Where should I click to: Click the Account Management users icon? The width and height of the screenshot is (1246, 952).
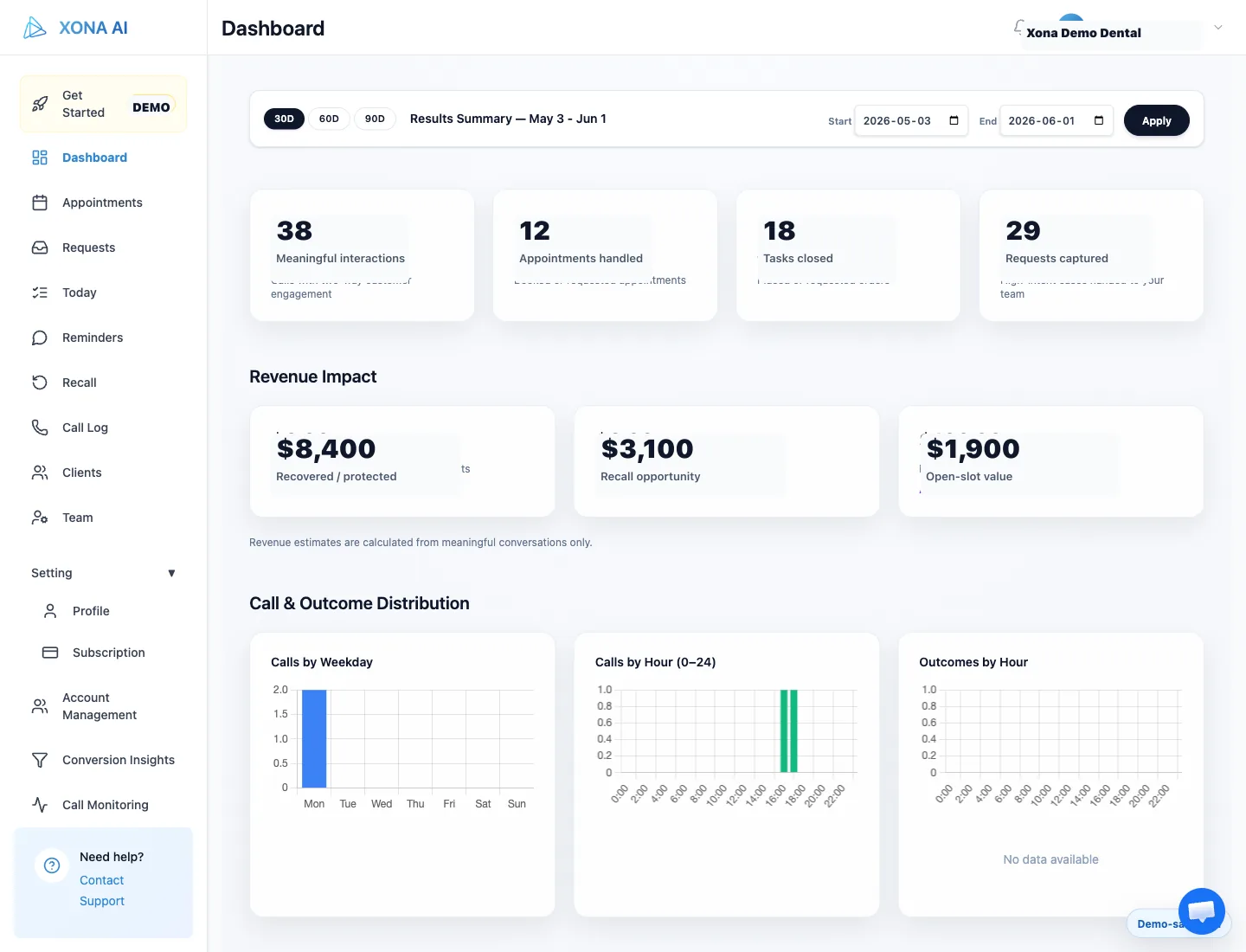[x=40, y=706]
